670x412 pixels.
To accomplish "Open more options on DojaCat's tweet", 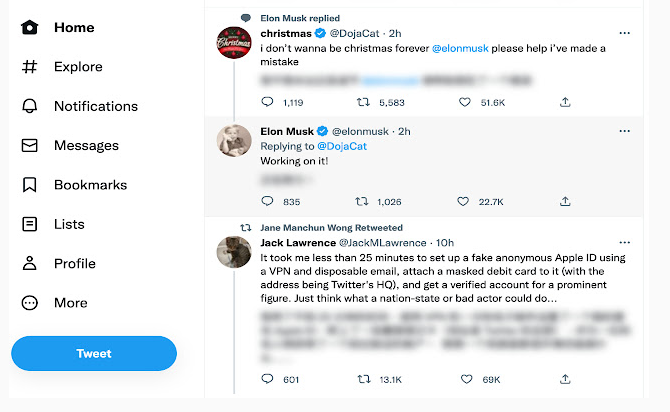I will [625, 33].
